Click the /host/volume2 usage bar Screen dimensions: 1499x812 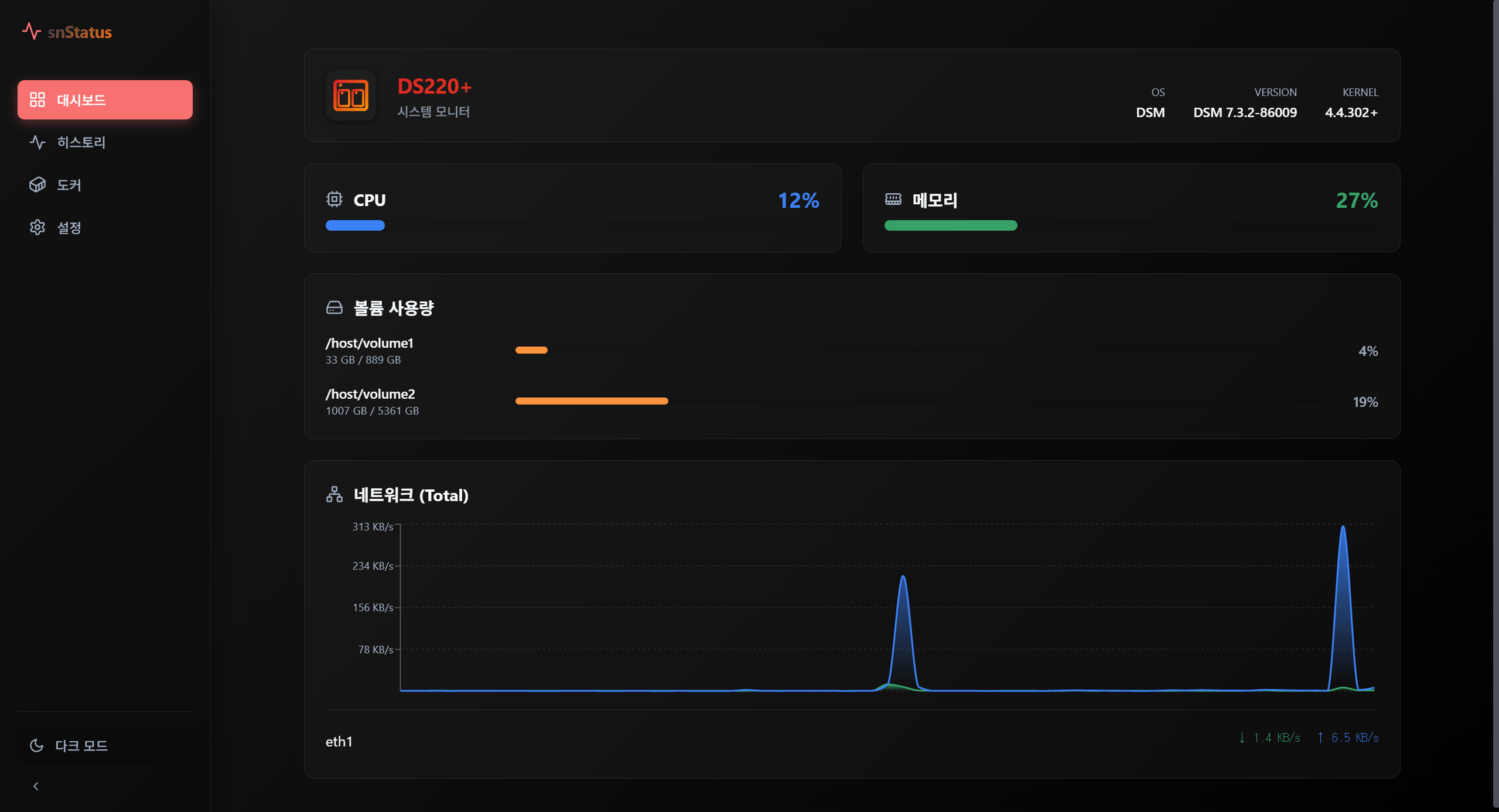[x=592, y=401]
